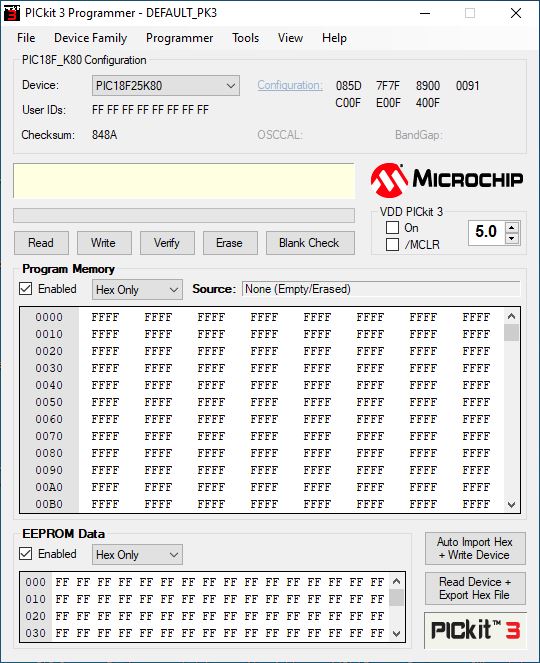This screenshot has width=540, height=663.
Task: Increase VDD voltage with up arrow
Action: [512, 227]
